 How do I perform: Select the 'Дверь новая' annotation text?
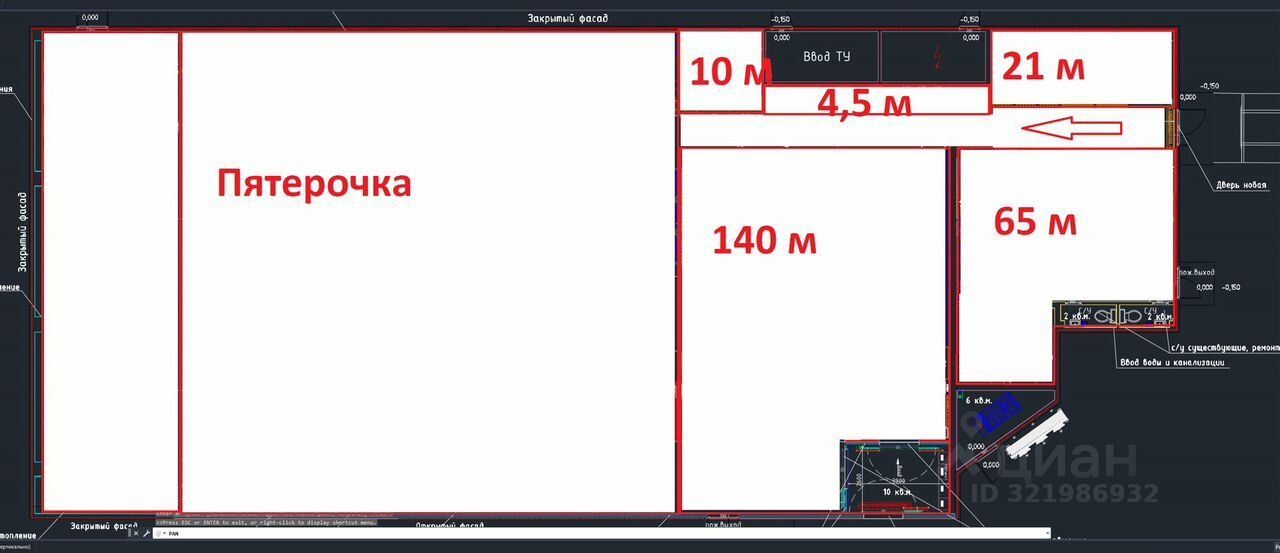(x=1241, y=185)
